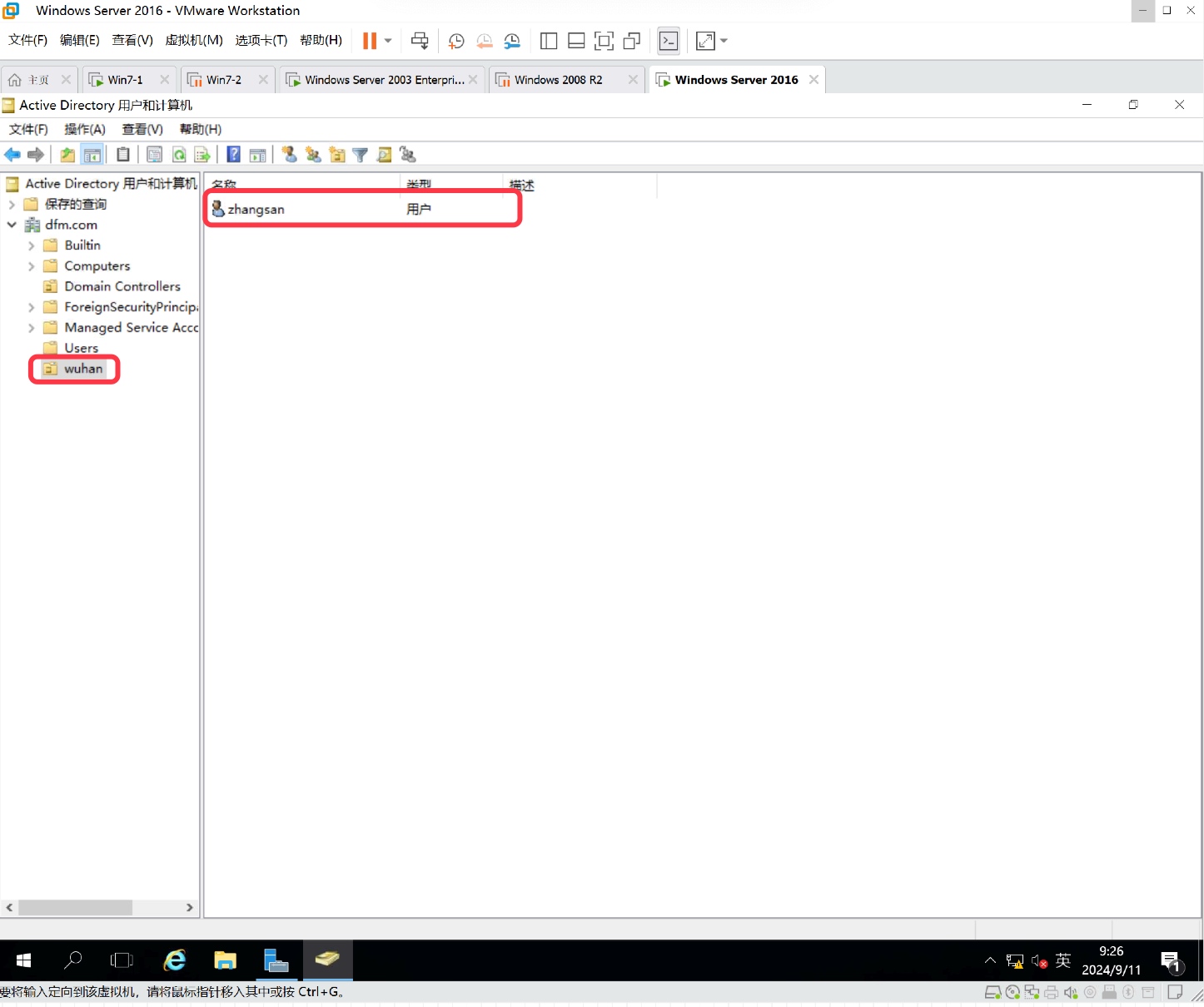Switch to the Win7-1 tab
1204x1007 pixels.
pyautogui.click(x=125, y=80)
